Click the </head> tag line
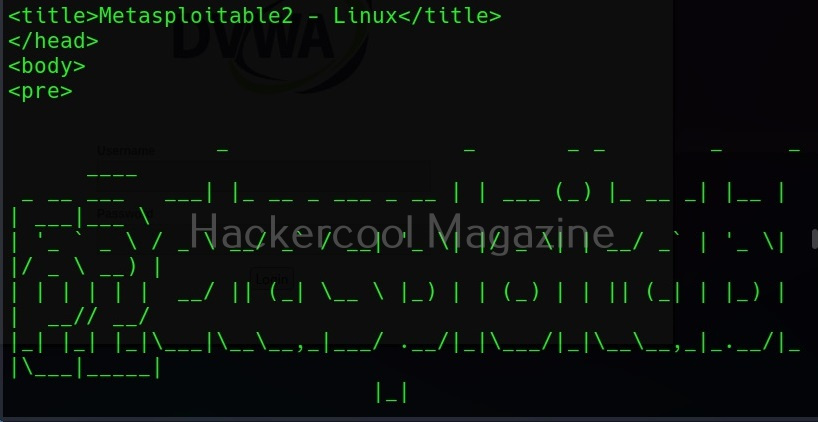The image size is (818, 422). (x=53, y=41)
